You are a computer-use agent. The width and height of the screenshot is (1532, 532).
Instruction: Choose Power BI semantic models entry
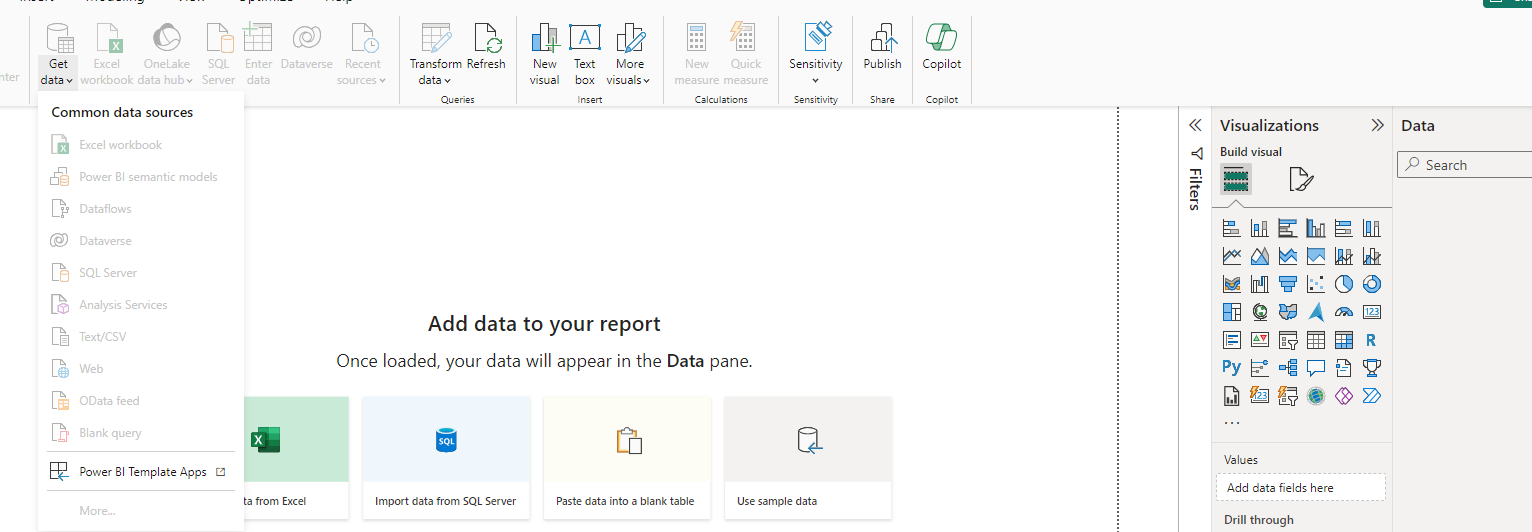pos(141,177)
